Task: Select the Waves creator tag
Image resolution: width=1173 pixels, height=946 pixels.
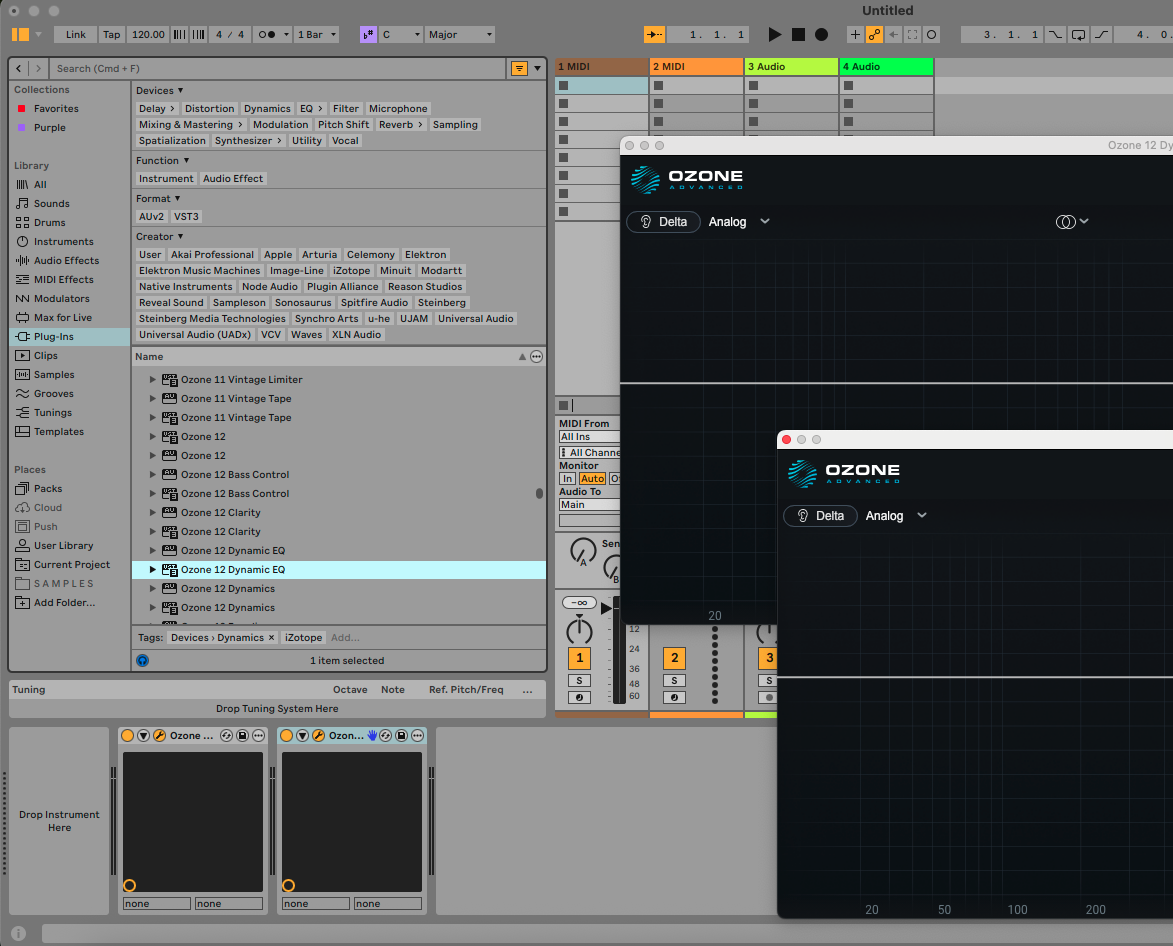Action: coord(307,335)
